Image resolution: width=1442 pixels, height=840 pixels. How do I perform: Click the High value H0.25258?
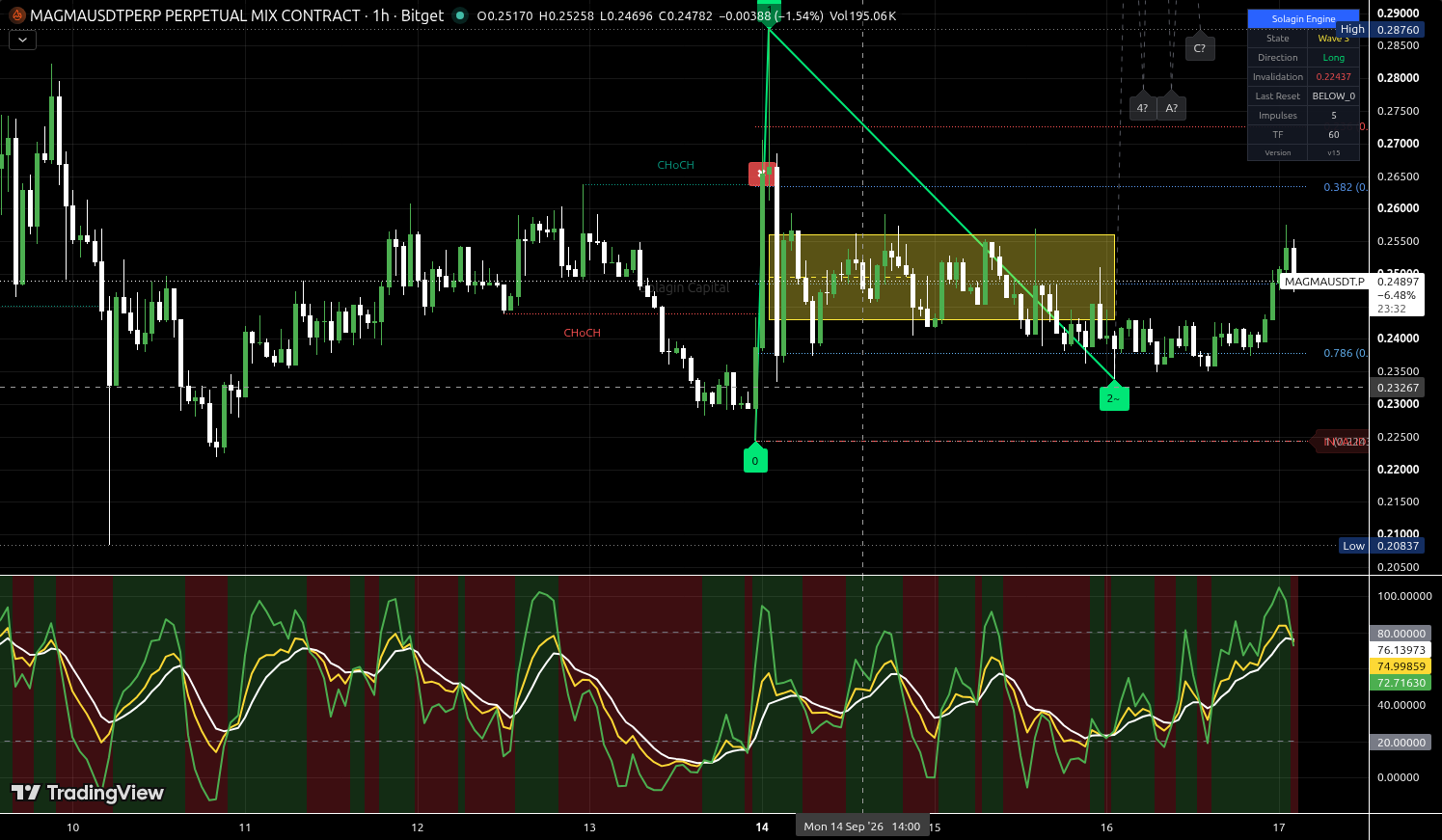coord(566,15)
